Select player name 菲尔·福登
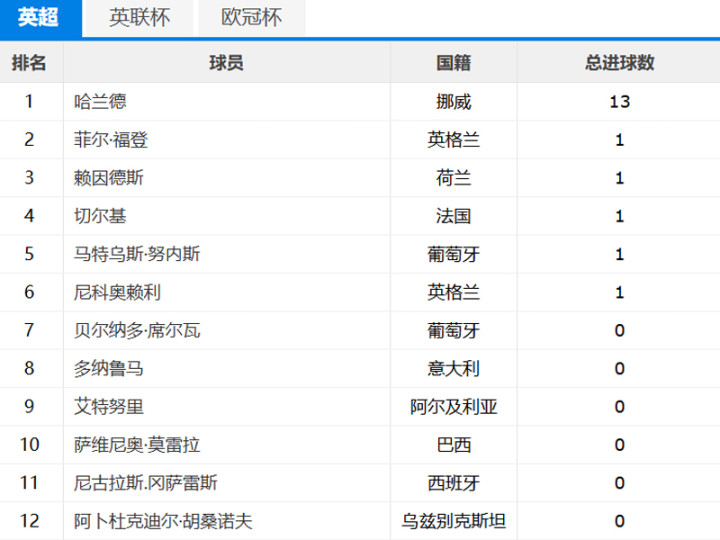 coord(111,140)
